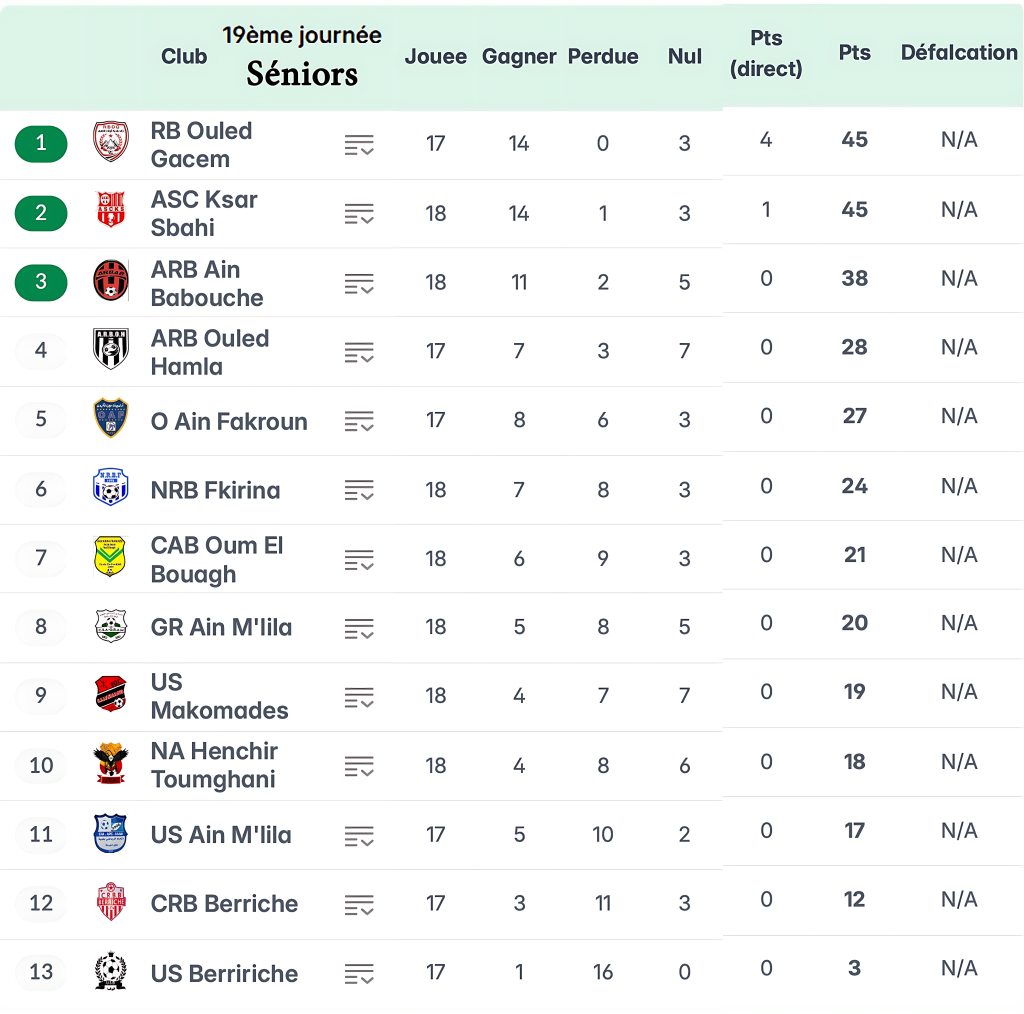Sort table by Pts column header

pos(854,53)
